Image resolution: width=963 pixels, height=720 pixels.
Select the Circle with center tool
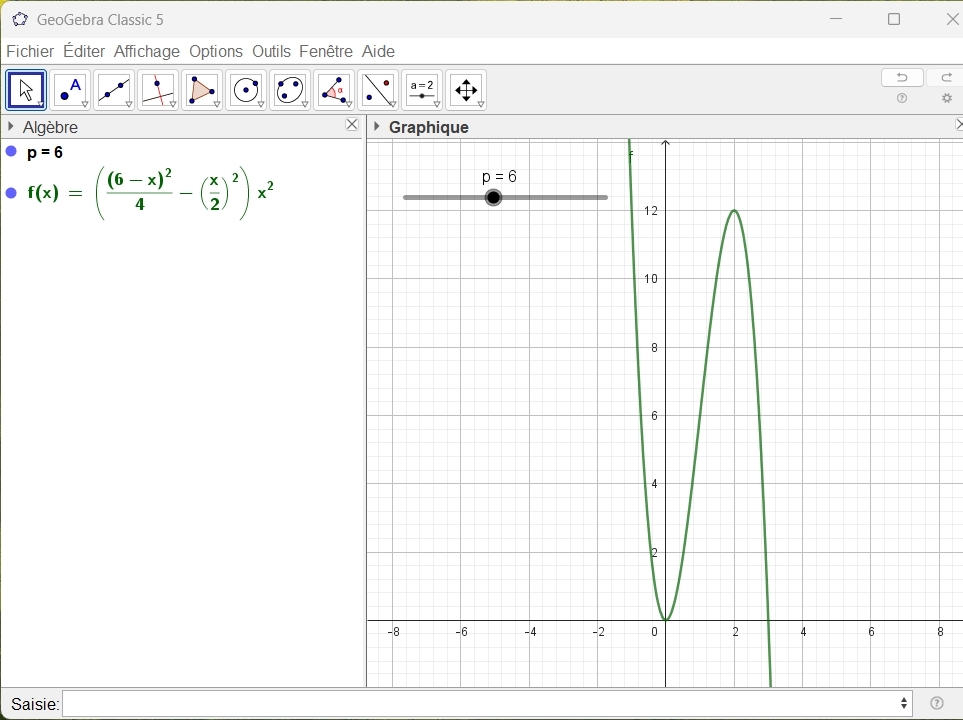point(246,90)
